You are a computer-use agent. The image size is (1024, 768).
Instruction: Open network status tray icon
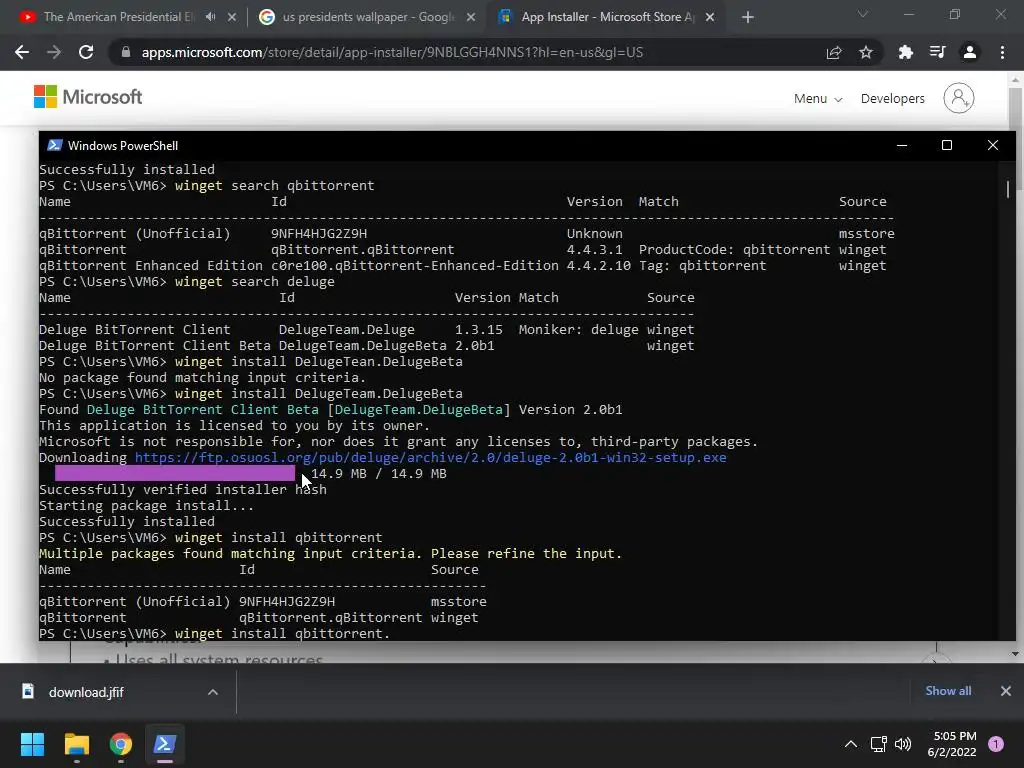pos(878,744)
